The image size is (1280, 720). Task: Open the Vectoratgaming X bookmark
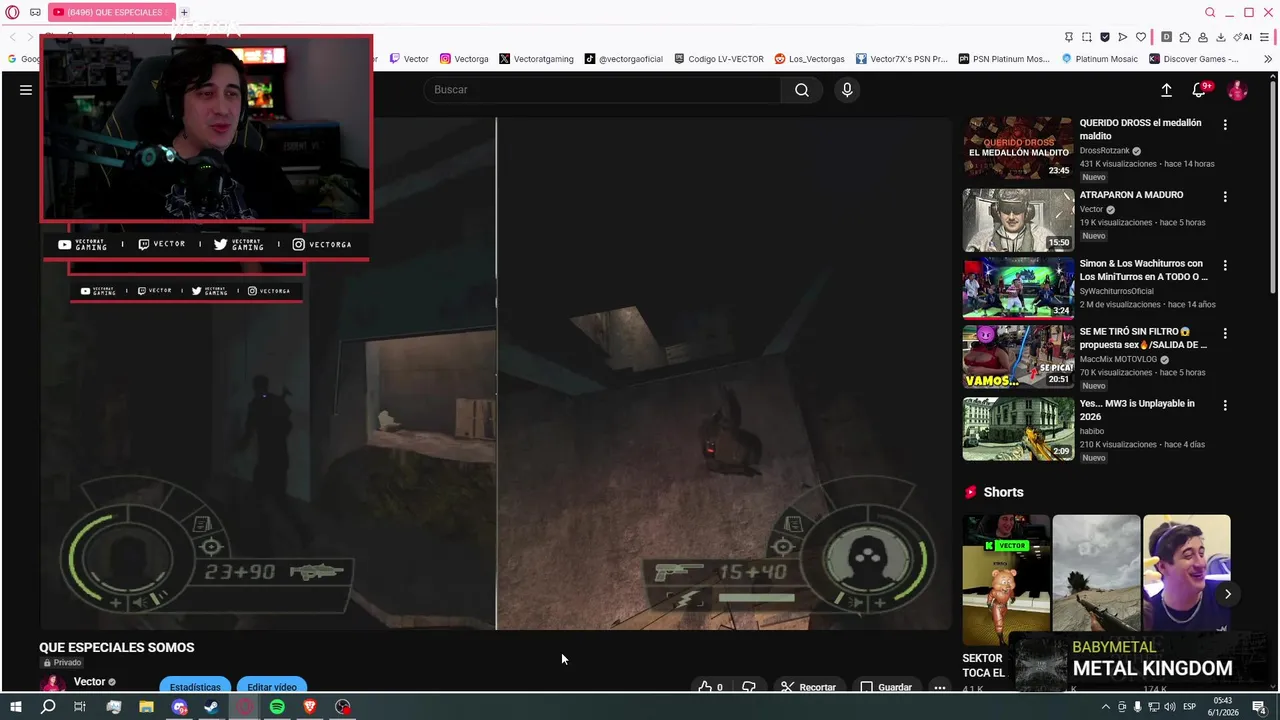click(x=536, y=59)
